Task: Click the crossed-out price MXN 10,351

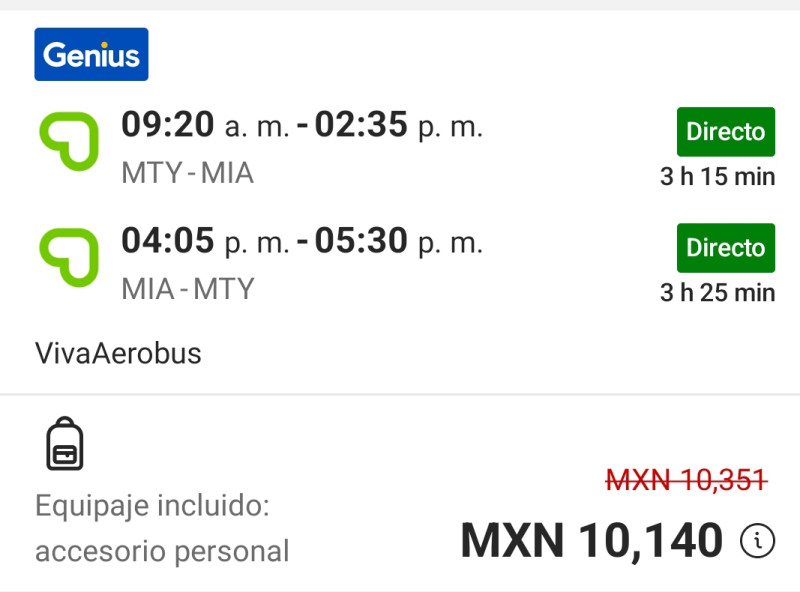Action: pos(684,481)
